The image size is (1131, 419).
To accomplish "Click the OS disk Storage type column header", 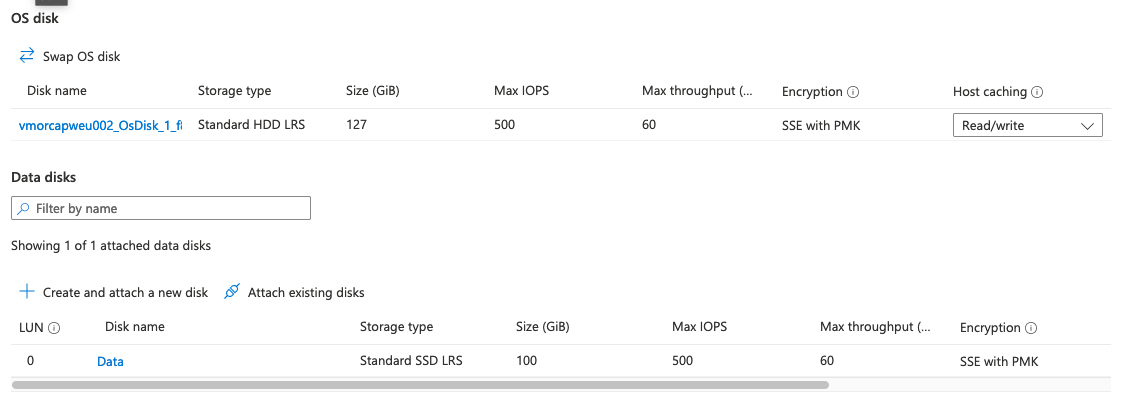I will click(x=234, y=91).
